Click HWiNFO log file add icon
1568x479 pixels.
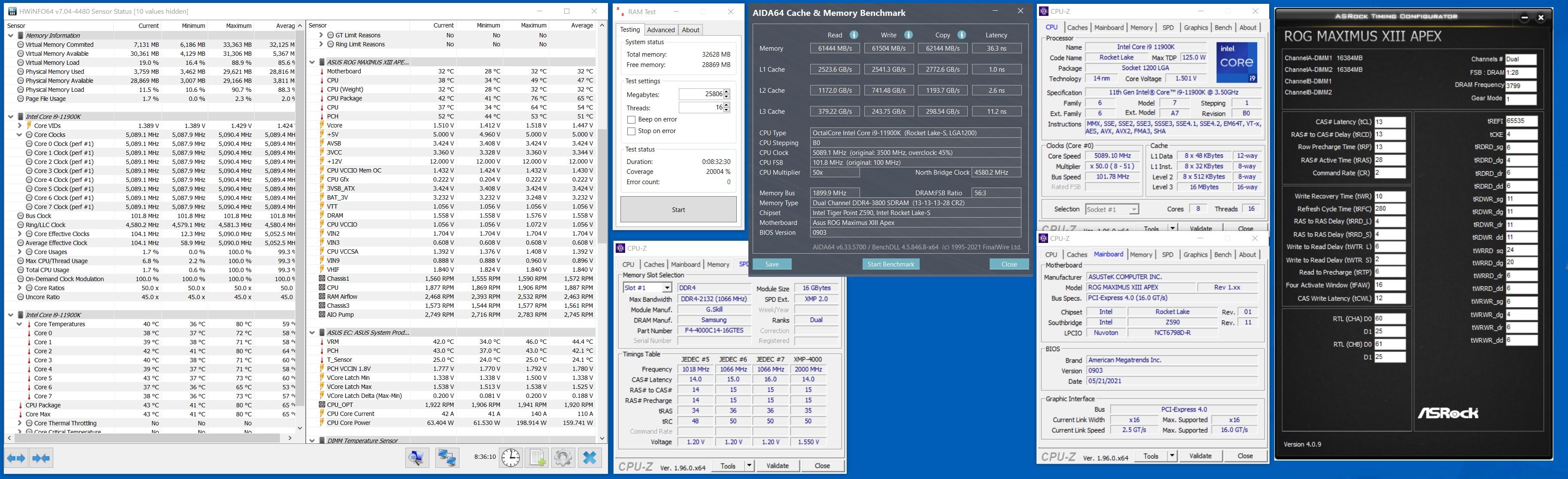tap(537, 458)
